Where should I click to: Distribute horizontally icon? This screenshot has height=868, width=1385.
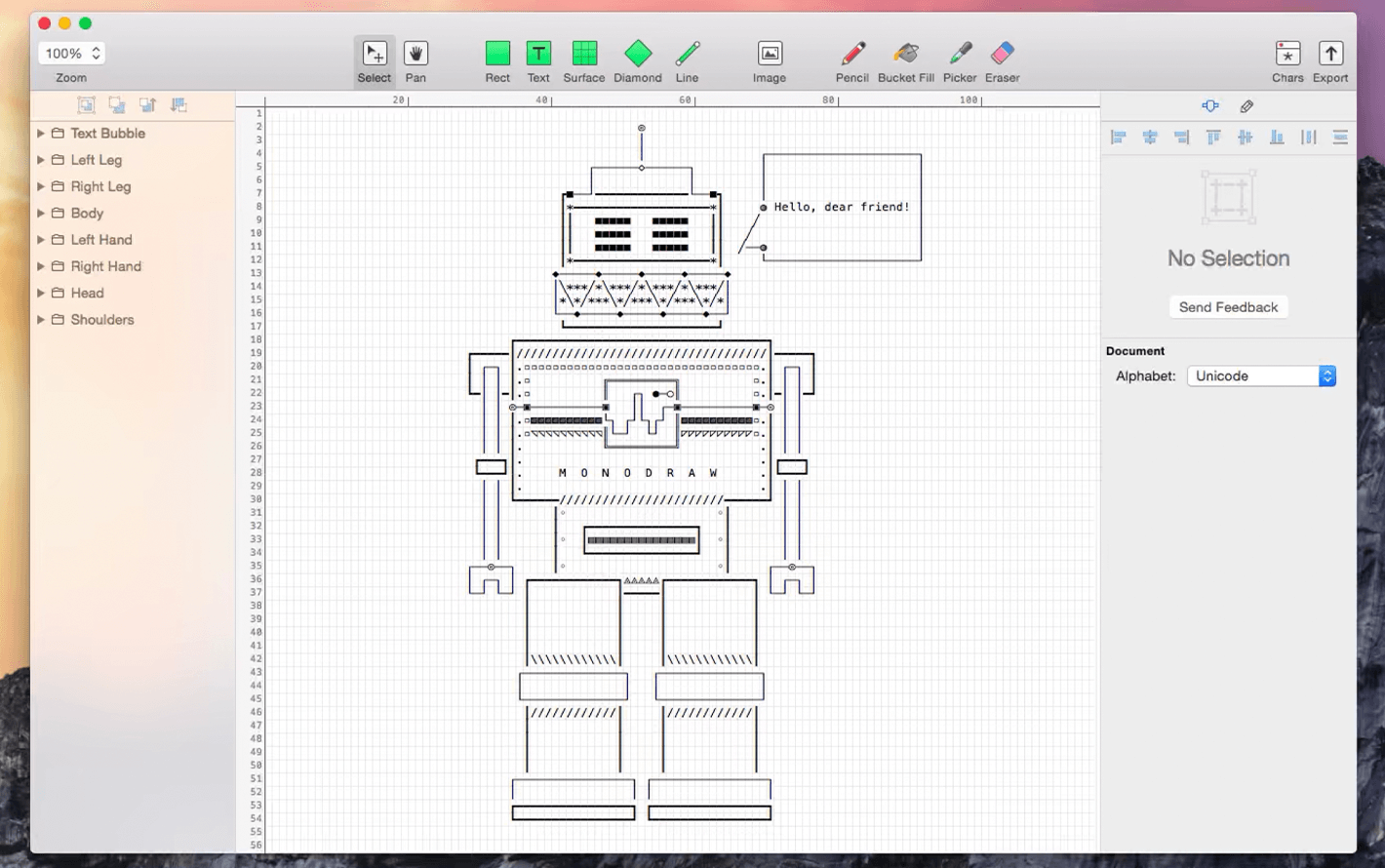coord(1309,138)
